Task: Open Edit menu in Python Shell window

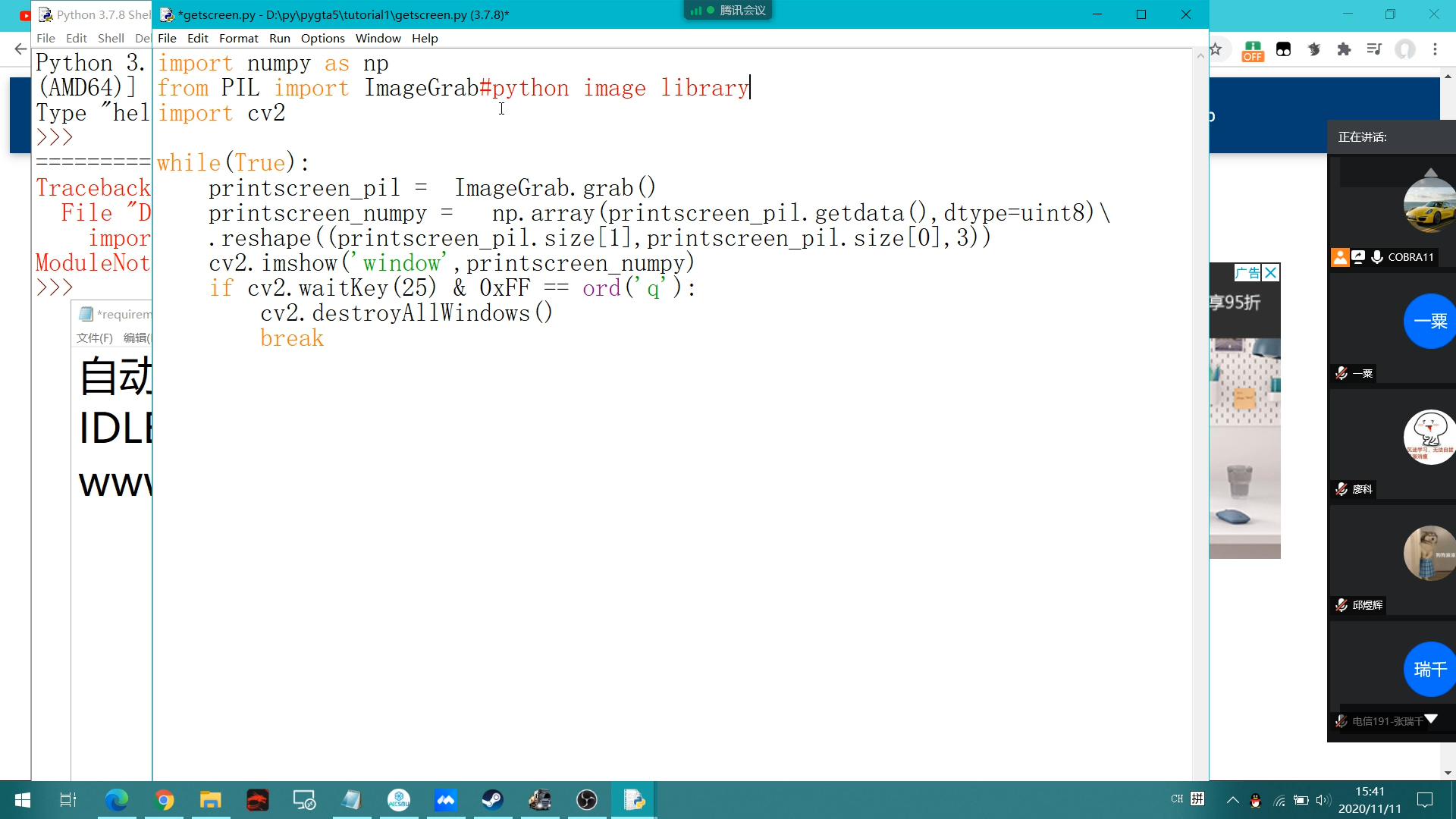Action: (x=76, y=38)
